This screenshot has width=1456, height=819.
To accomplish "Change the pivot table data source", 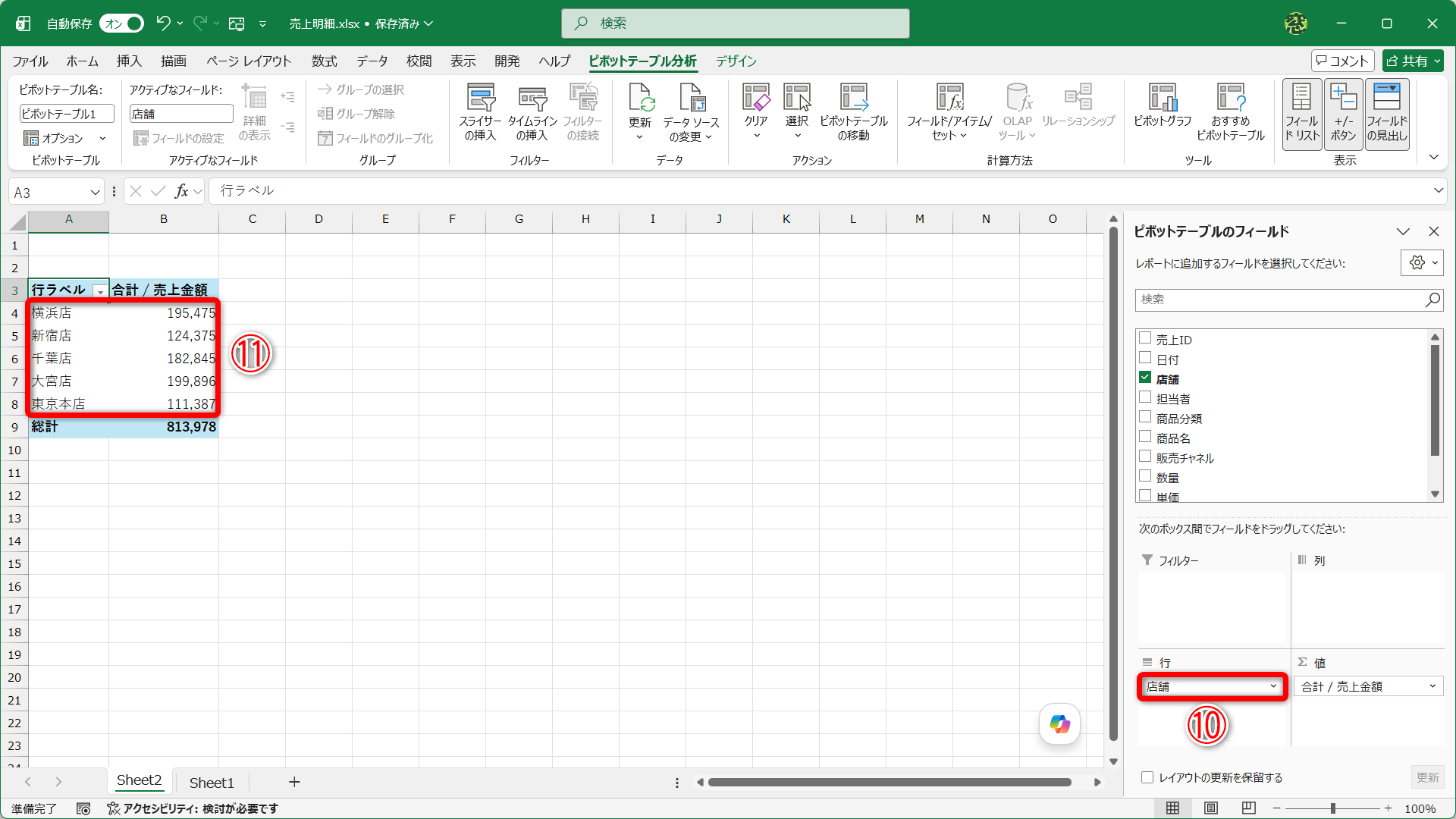I will [690, 113].
